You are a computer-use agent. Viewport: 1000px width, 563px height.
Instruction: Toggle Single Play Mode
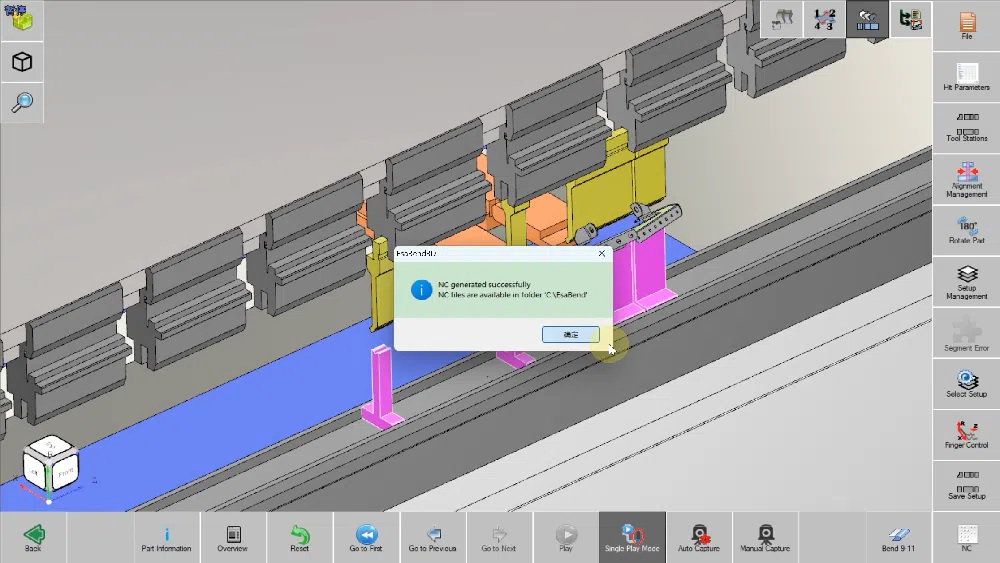(632, 537)
